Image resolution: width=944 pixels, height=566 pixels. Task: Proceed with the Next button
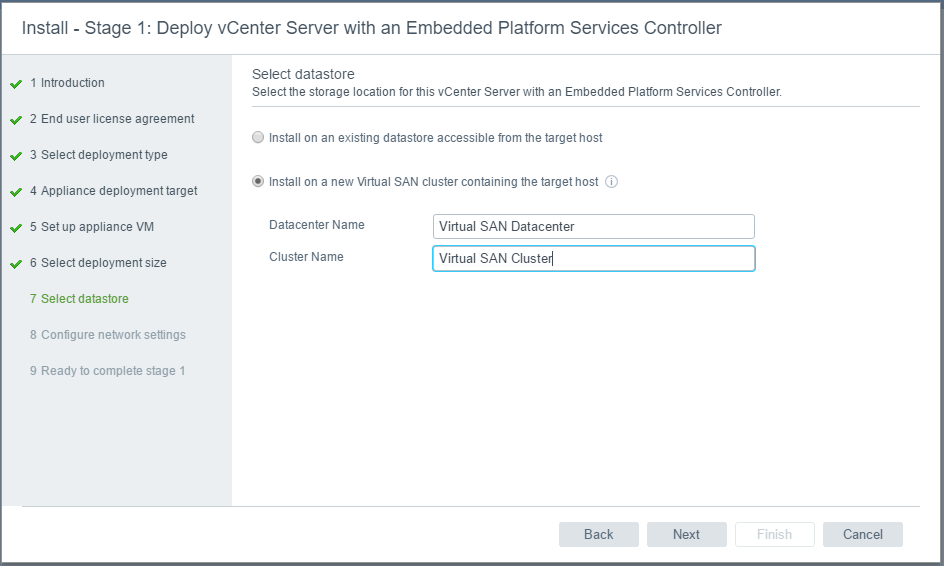pyautogui.click(x=686, y=534)
